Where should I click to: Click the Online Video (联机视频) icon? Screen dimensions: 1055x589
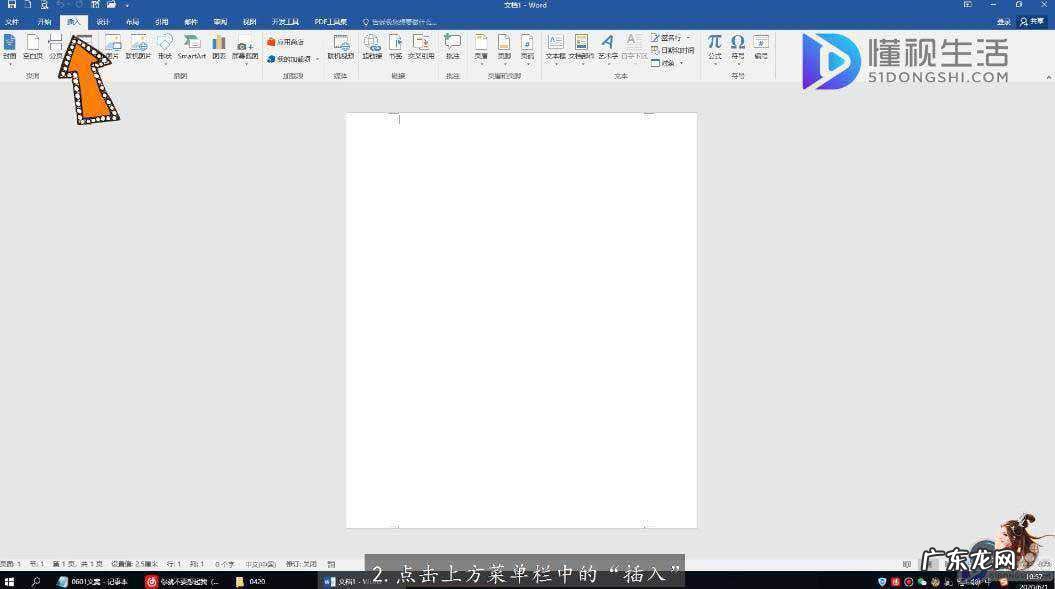341,45
